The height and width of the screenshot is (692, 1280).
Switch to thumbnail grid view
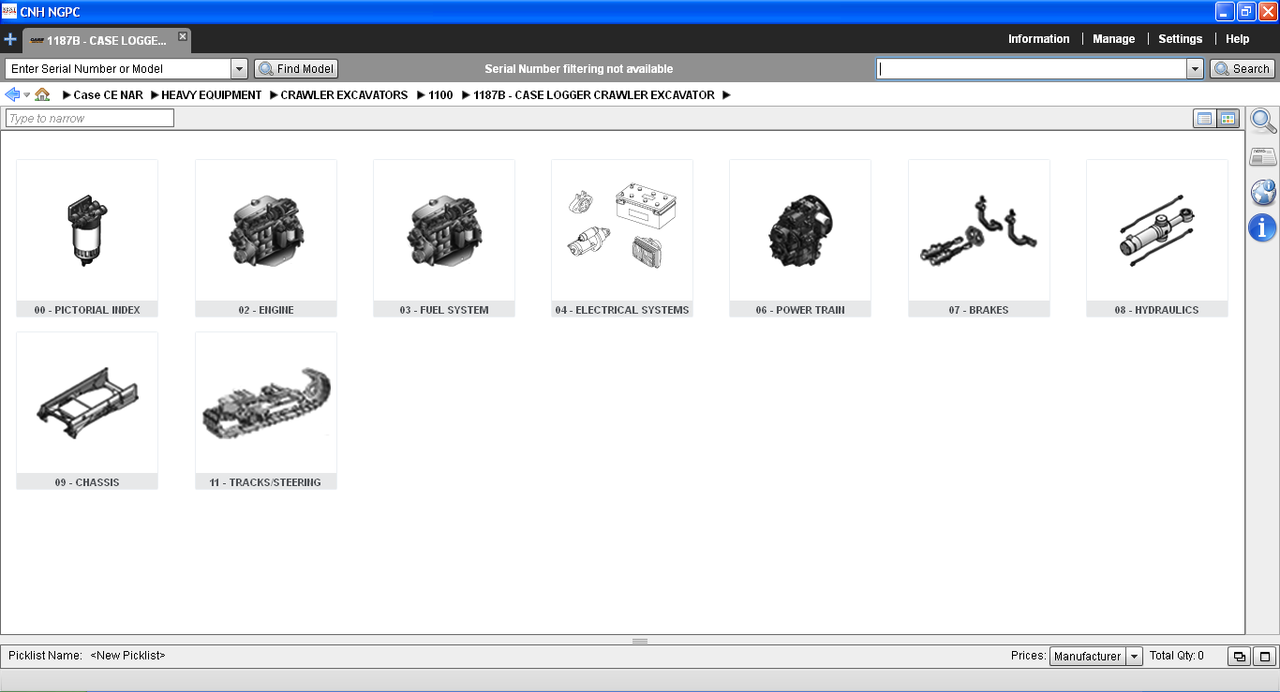click(x=1228, y=118)
